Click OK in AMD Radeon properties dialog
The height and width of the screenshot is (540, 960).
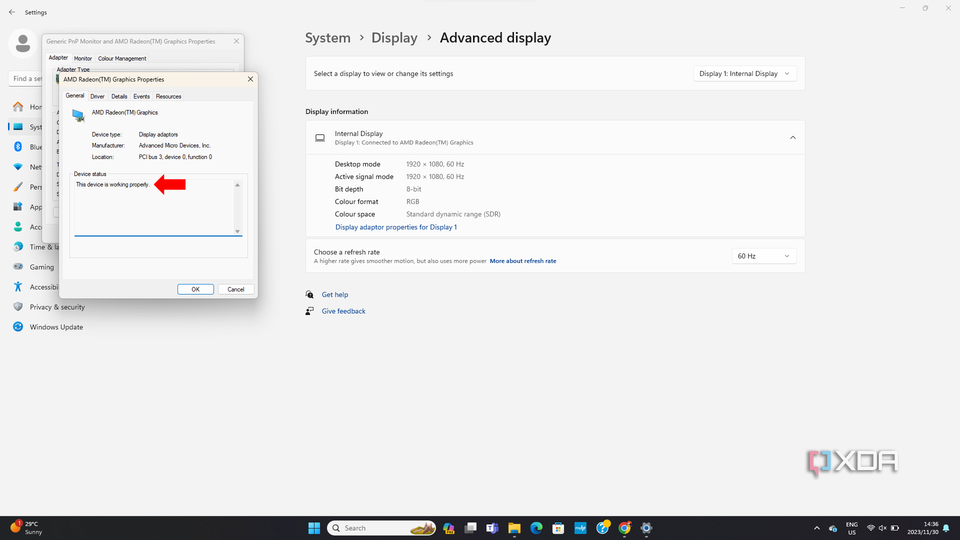tap(195, 289)
